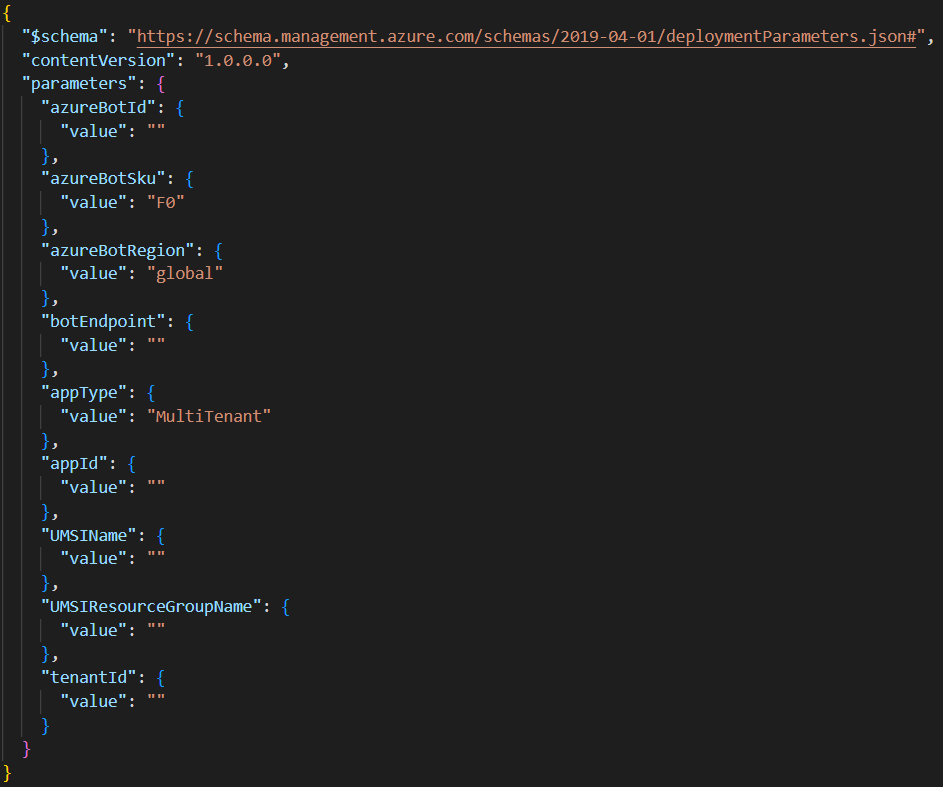Click the empty value string under tenantId
This screenshot has height=787, width=943.
tap(155, 701)
